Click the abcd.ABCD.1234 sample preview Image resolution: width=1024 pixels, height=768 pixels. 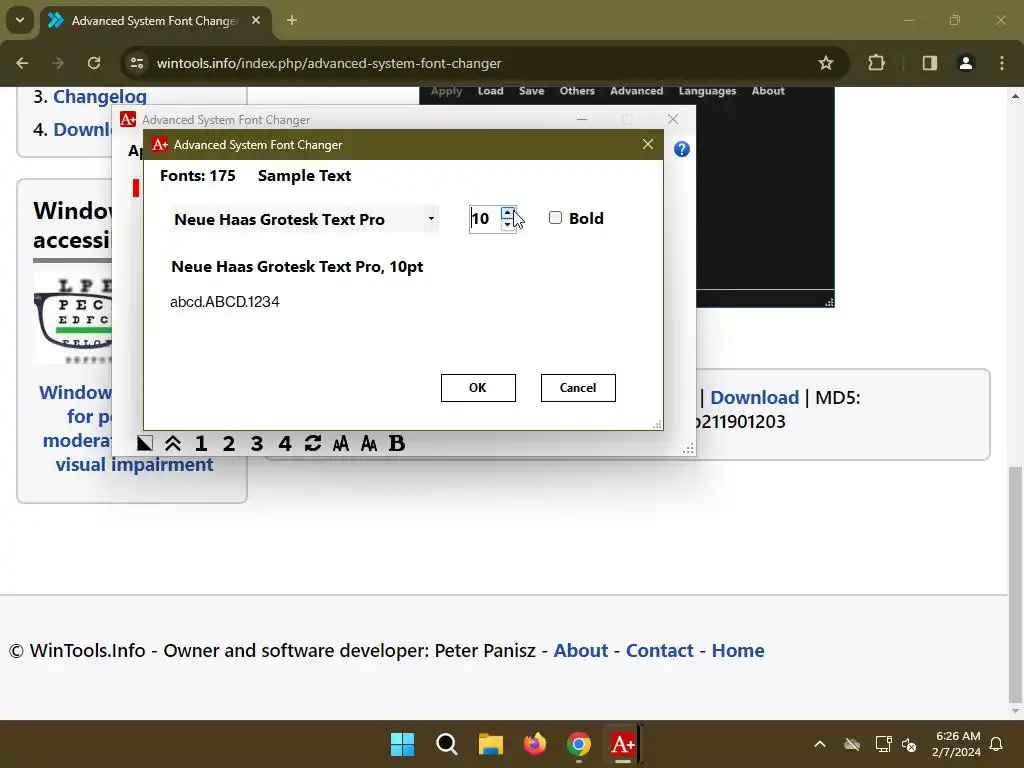[225, 302]
